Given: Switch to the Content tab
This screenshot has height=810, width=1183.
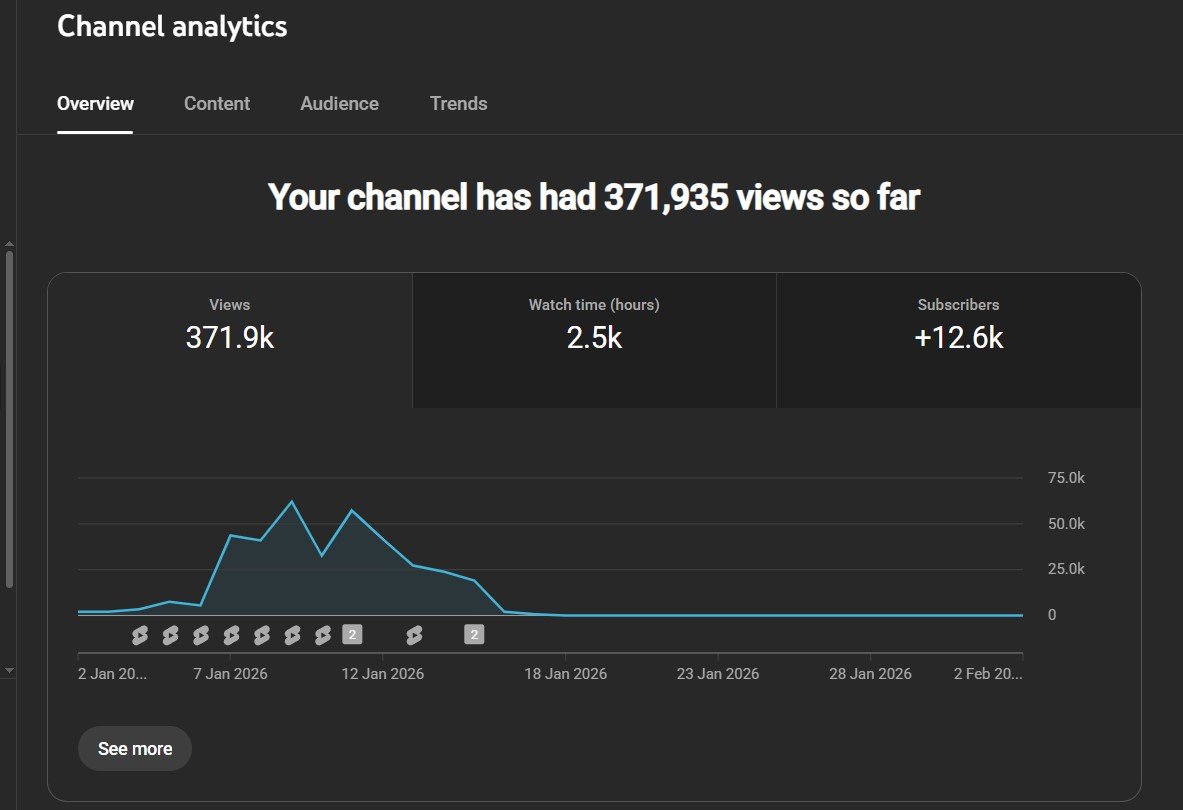Looking at the screenshot, I should [217, 104].
